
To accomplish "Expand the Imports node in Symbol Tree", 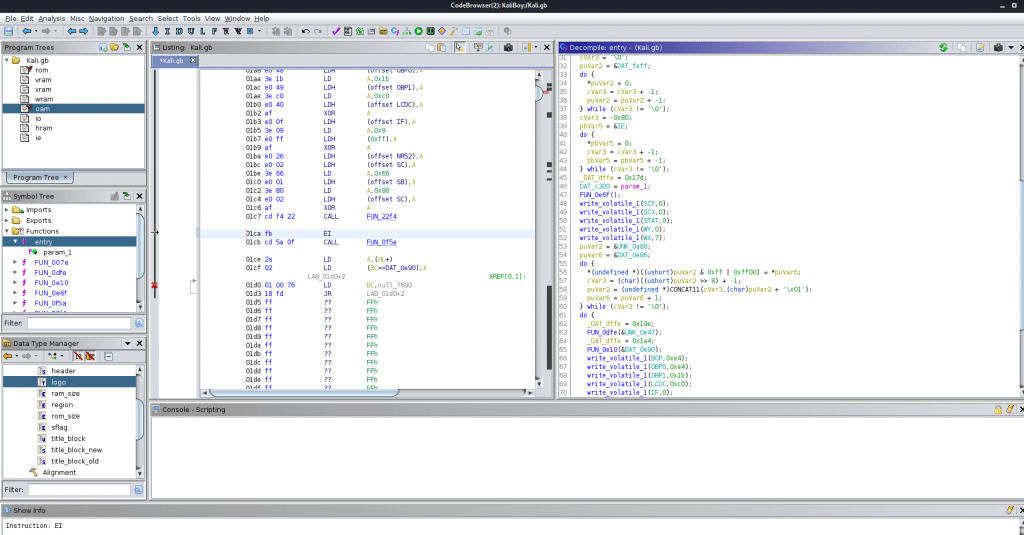I will [x=7, y=210].
